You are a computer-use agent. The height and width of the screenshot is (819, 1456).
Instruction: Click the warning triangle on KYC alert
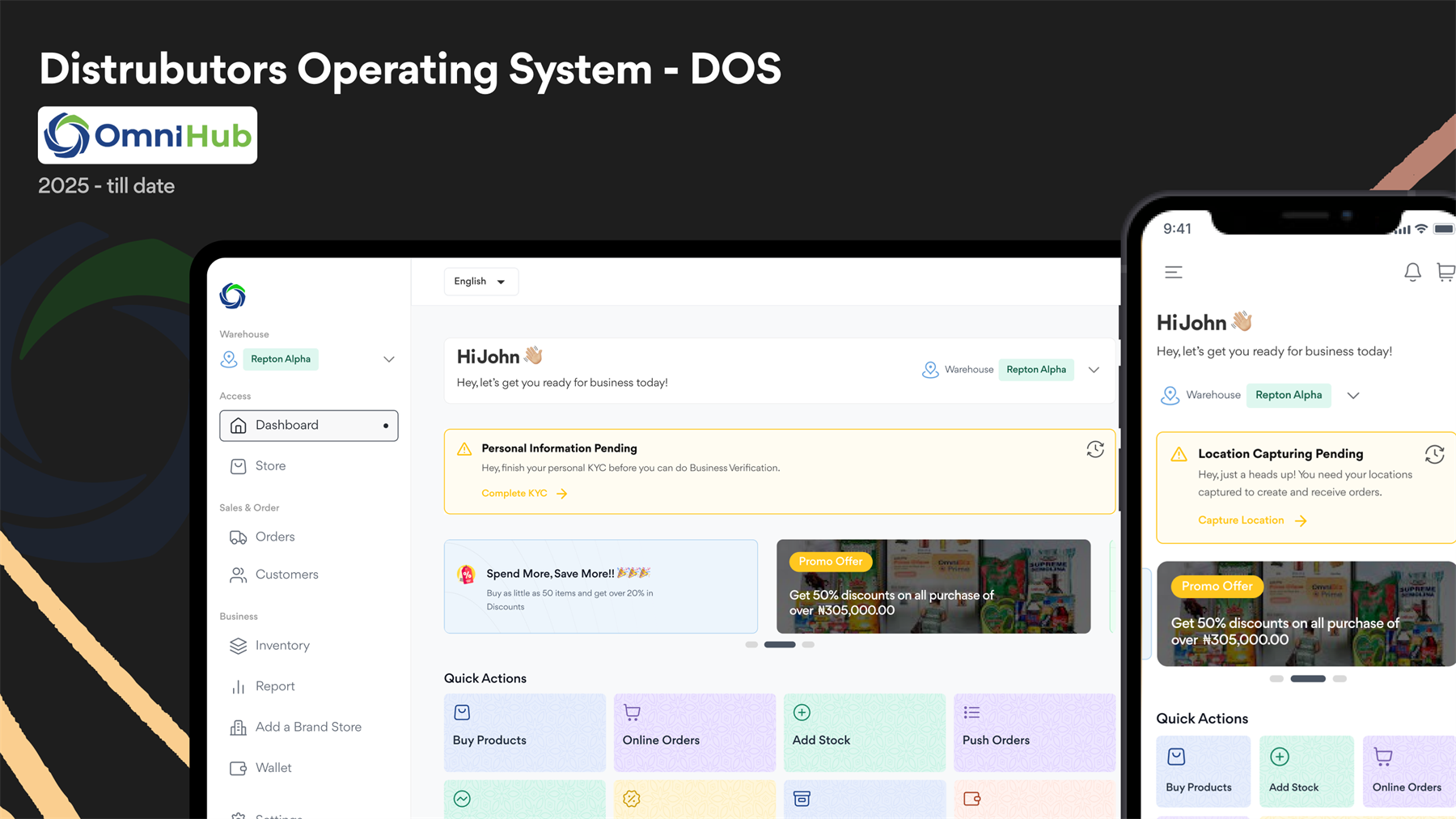click(x=464, y=449)
